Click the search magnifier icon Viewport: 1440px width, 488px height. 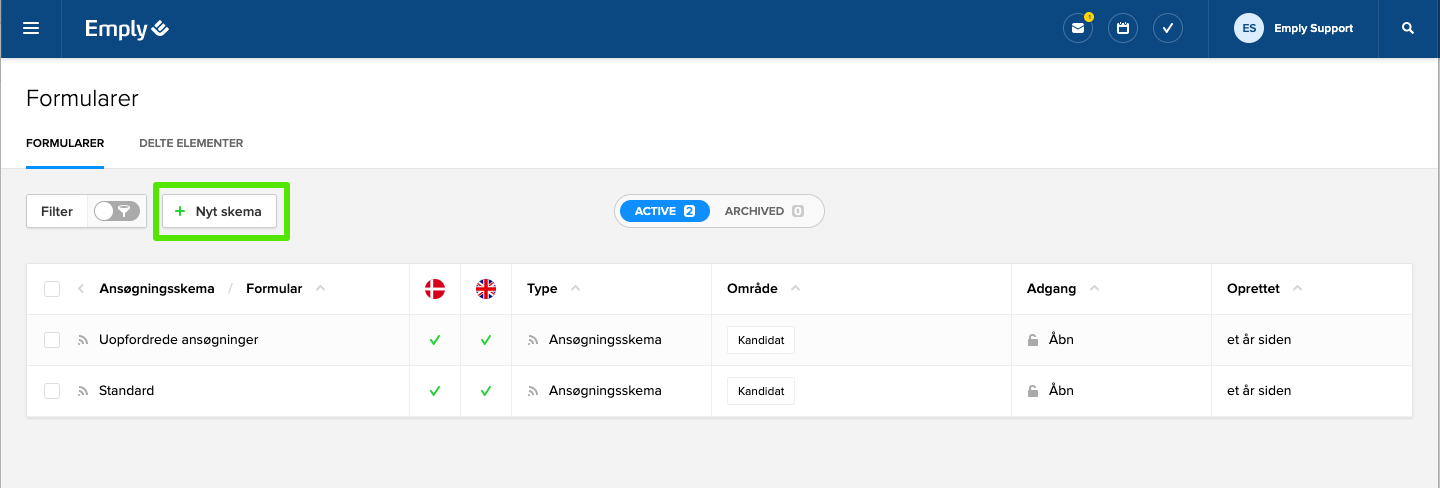[1408, 29]
